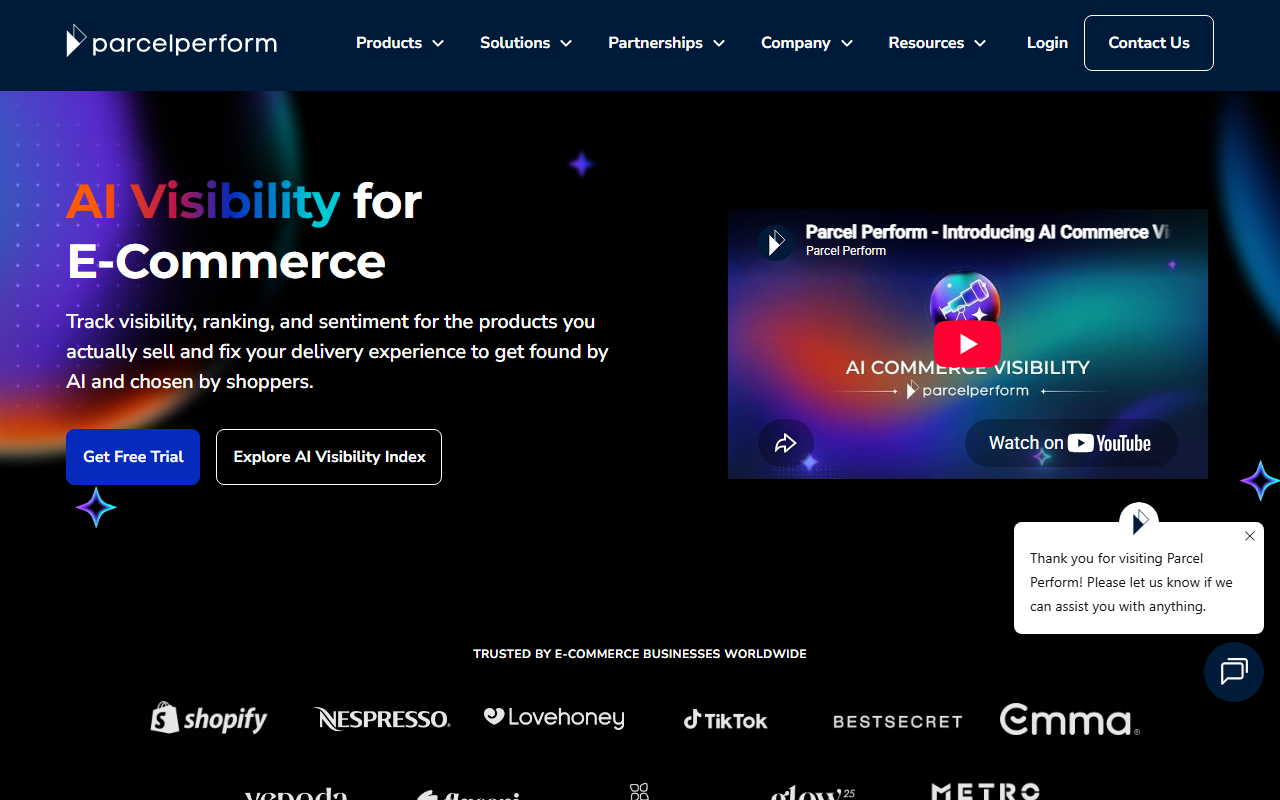Open the Partnerships menu
The height and width of the screenshot is (800, 1280).
tap(655, 43)
